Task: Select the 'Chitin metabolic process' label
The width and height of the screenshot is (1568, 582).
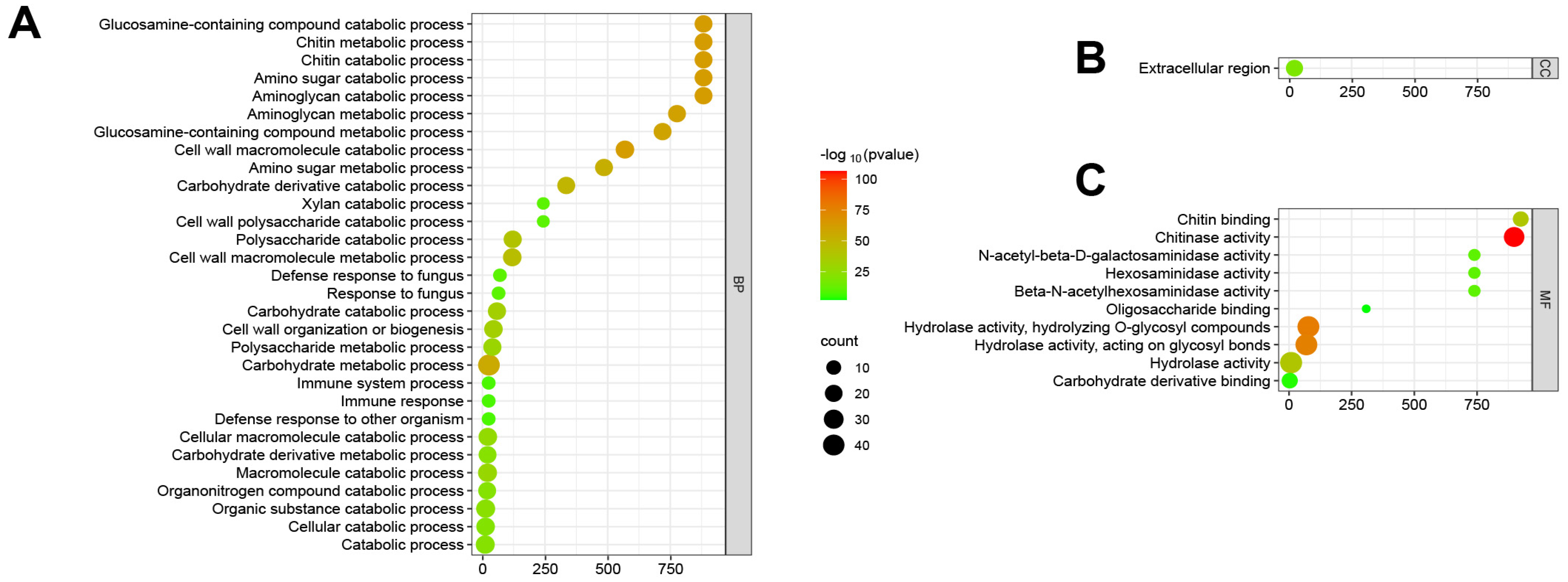Action: [380, 42]
